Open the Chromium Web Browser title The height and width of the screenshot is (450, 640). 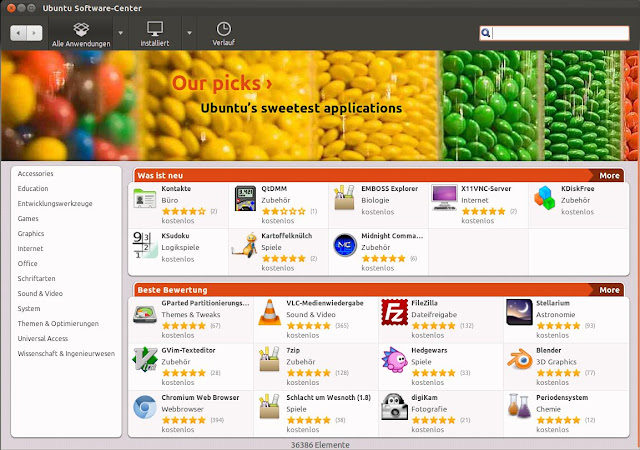(200, 397)
